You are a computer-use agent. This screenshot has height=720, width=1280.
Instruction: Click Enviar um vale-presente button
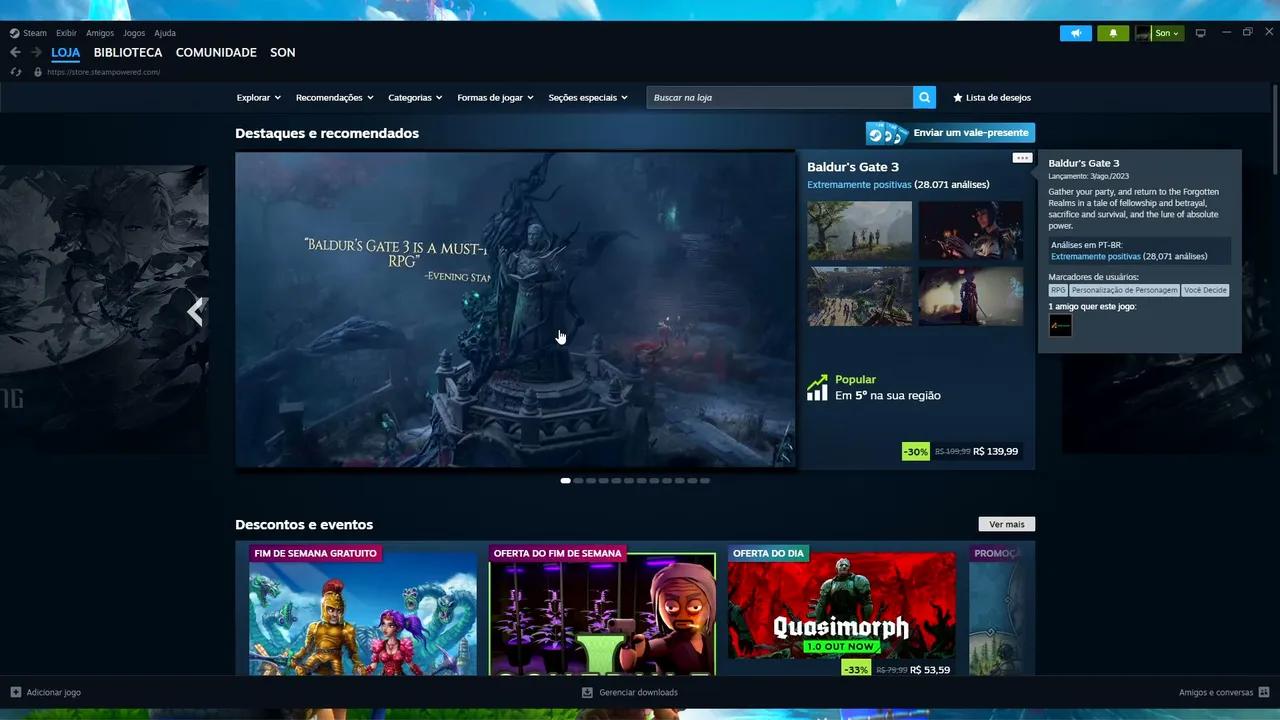pos(950,133)
